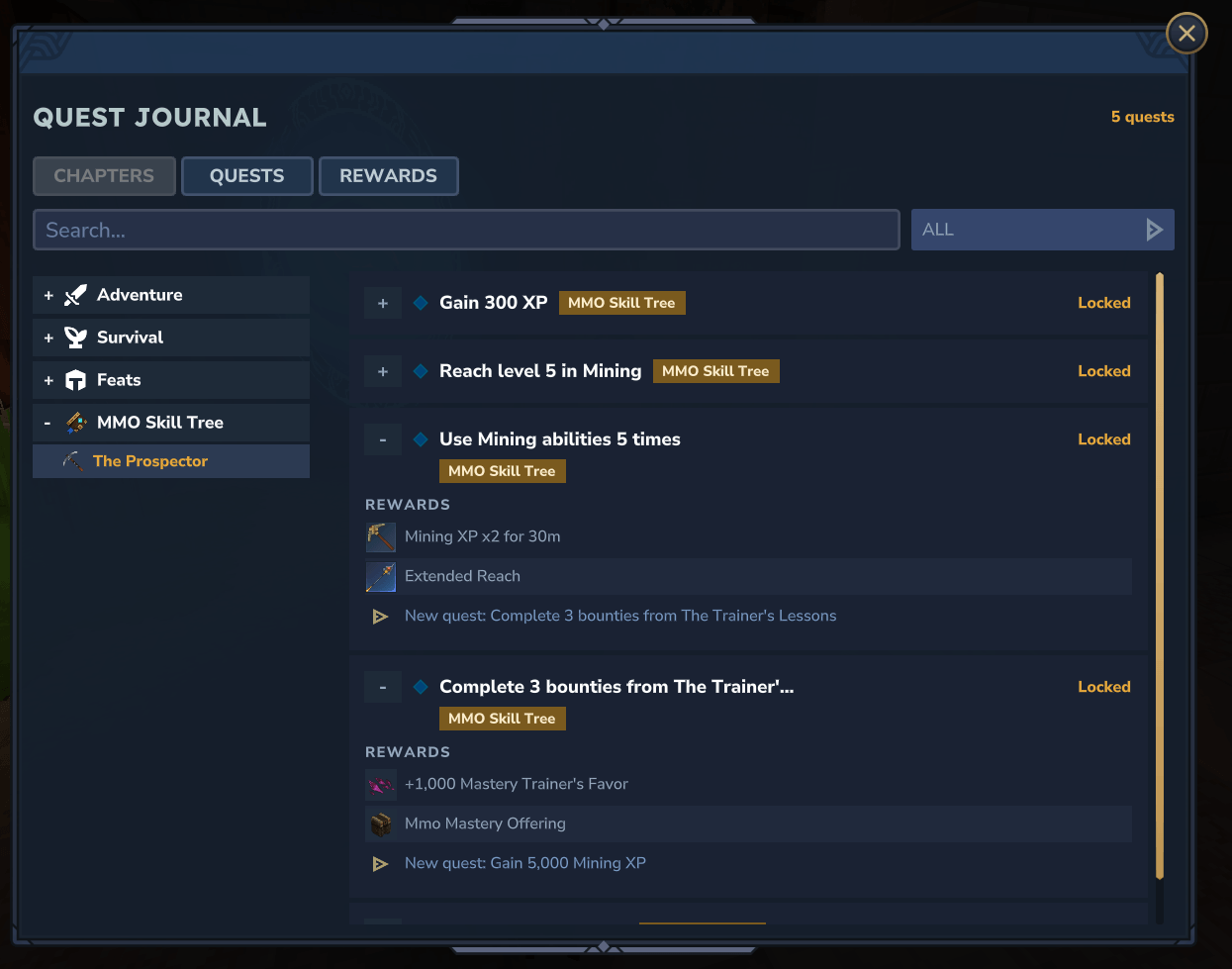Screen dimensions: 1232x969
Task: Close the Quest Journal window
Action: click(x=1186, y=34)
